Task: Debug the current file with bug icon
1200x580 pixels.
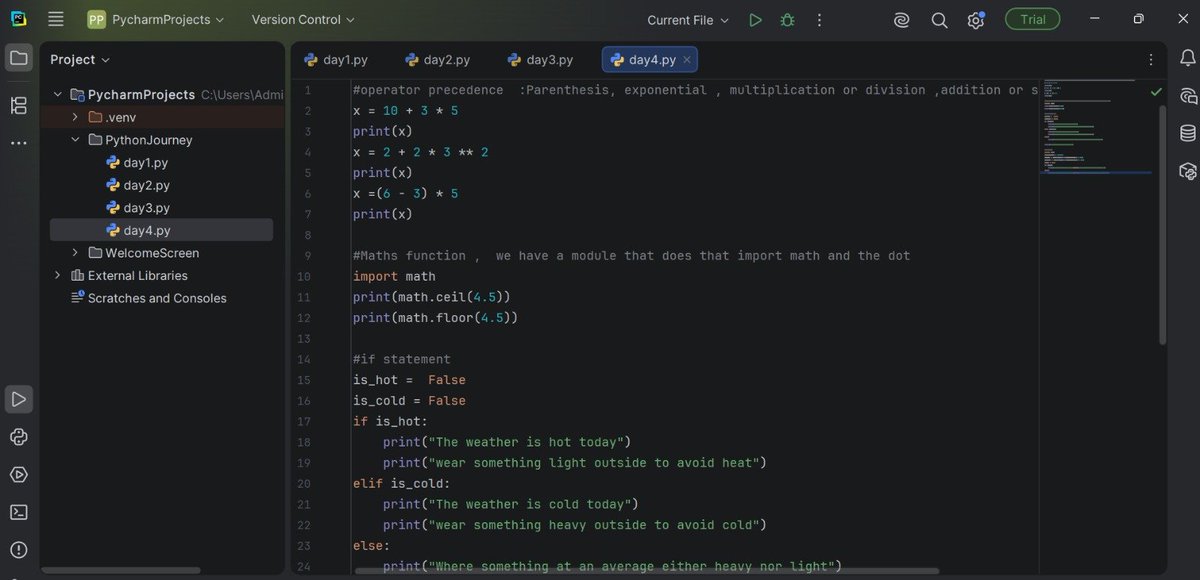Action: click(787, 20)
